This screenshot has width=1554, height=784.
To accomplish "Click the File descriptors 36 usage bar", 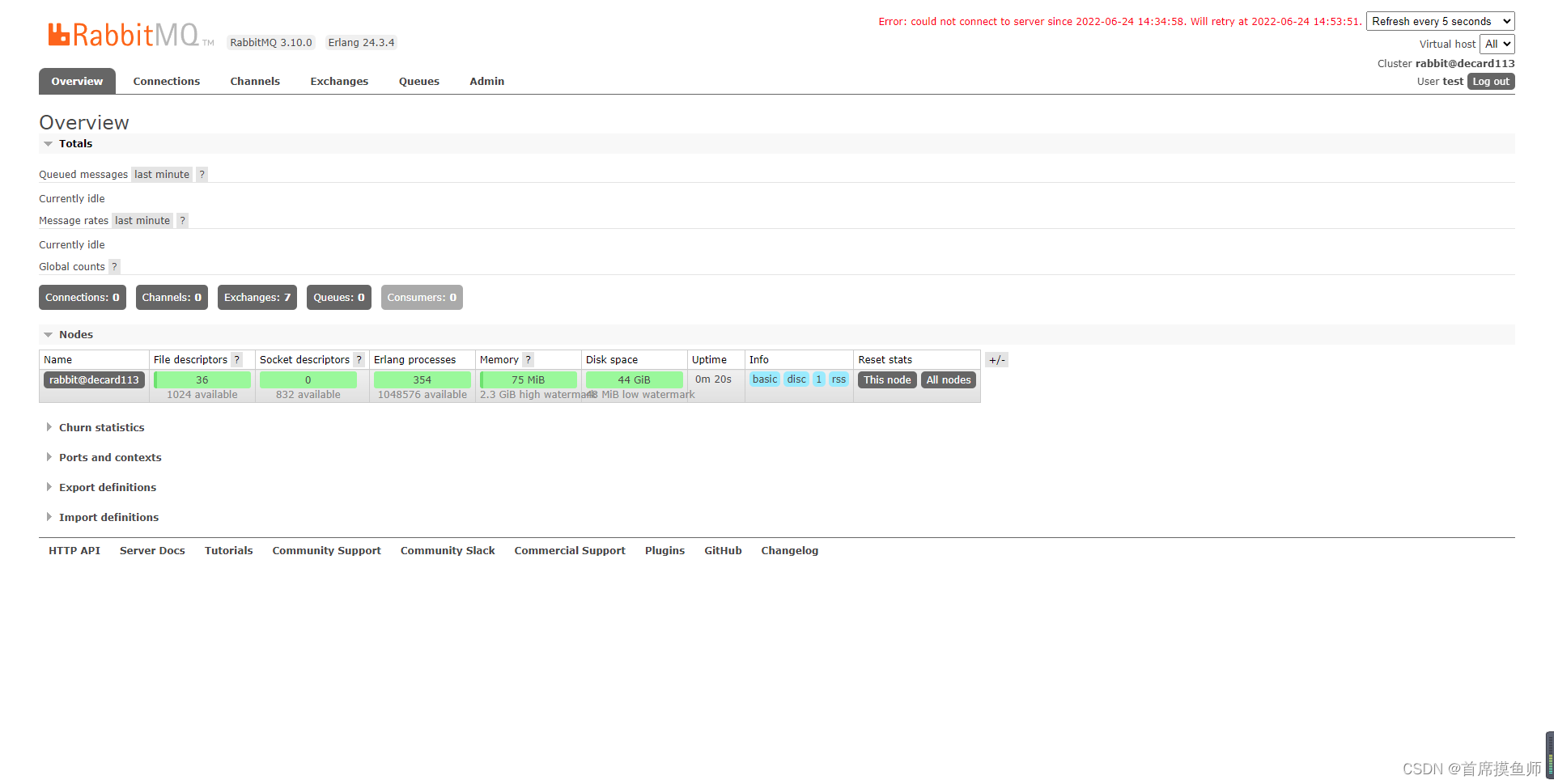I will pyautogui.click(x=202, y=380).
